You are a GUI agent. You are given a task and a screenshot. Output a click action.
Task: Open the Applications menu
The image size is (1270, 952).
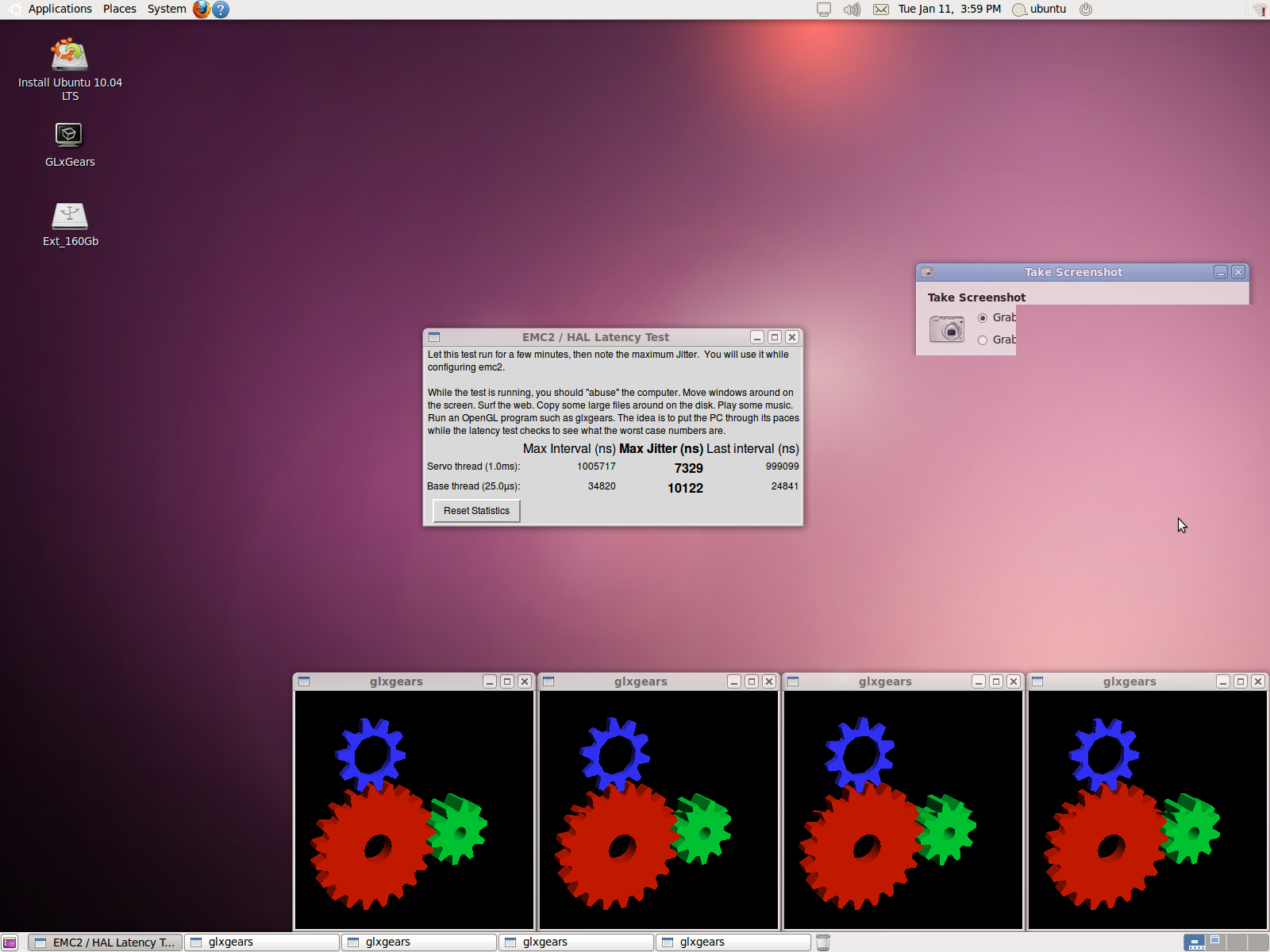point(60,10)
